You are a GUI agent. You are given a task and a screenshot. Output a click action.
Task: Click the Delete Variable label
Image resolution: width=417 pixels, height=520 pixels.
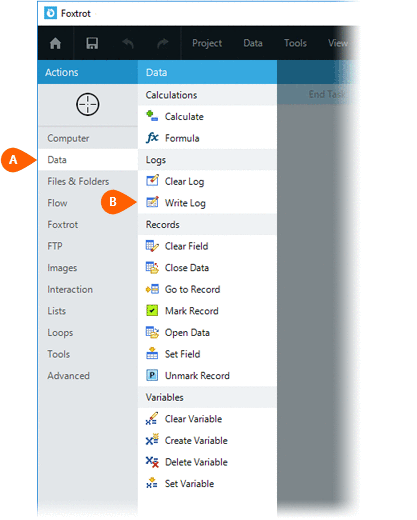point(196,462)
